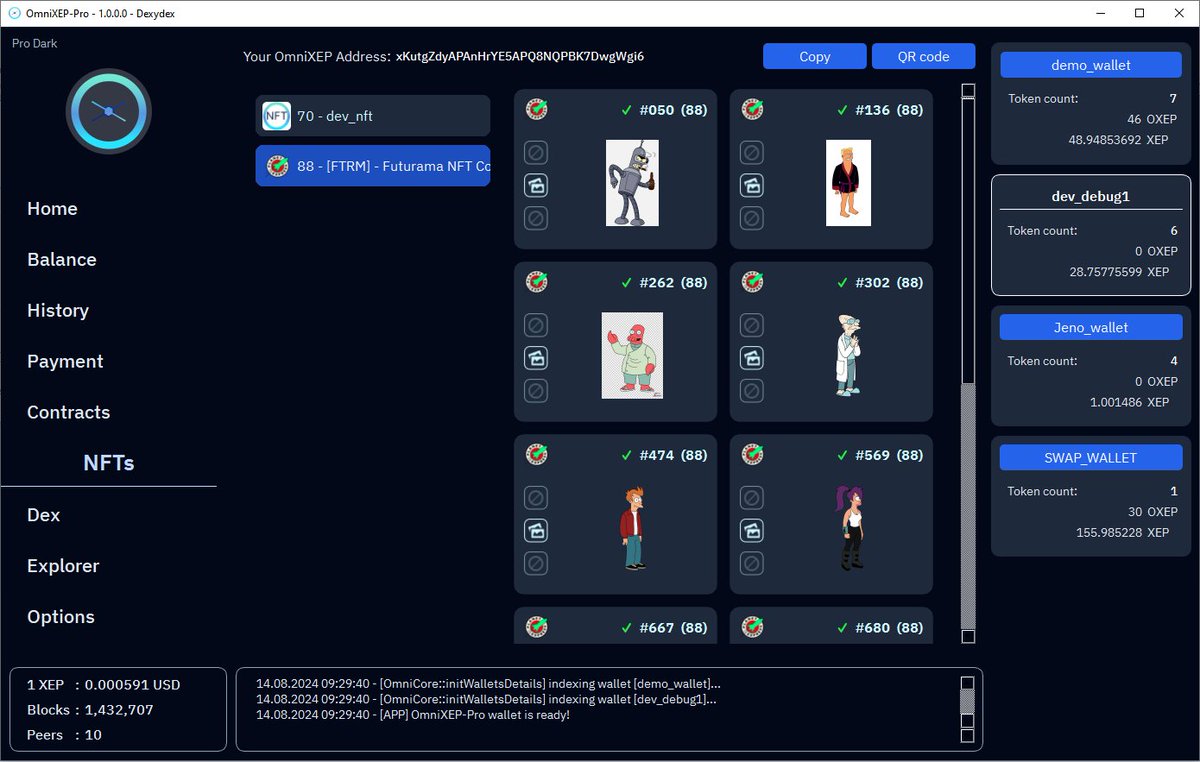This screenshot has width=1200, height=762.
Task: Click the NFT list scrollbar down button
Action: tap(968, 636)
